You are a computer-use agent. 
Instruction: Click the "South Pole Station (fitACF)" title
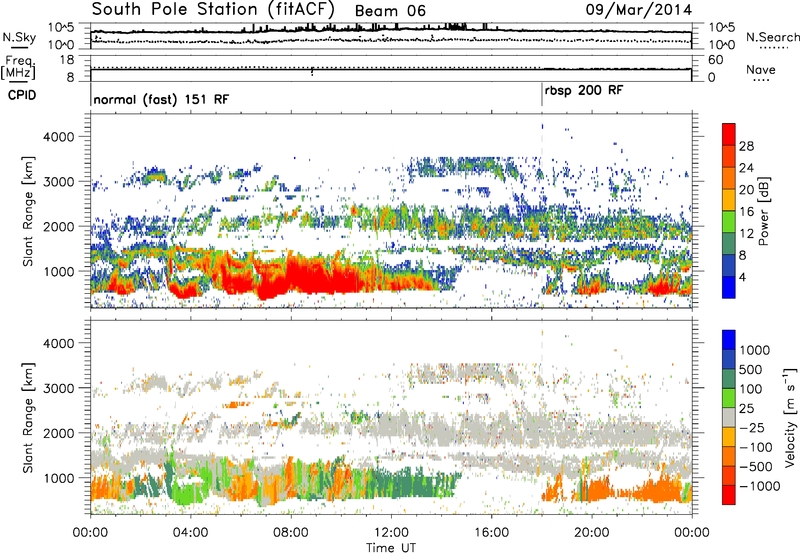(213, 10)
